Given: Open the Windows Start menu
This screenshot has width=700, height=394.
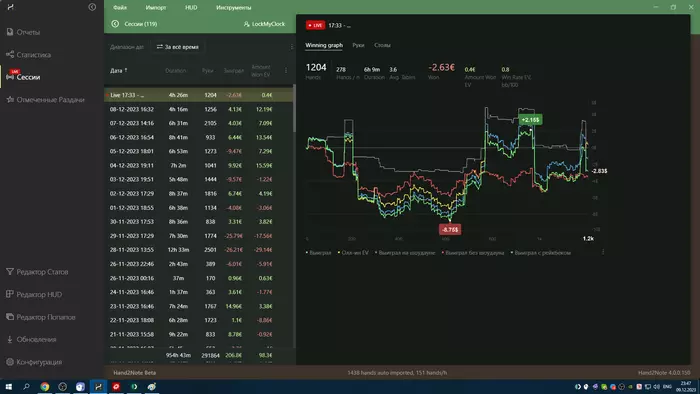Looking at the screenshot, I should point(8,386).
